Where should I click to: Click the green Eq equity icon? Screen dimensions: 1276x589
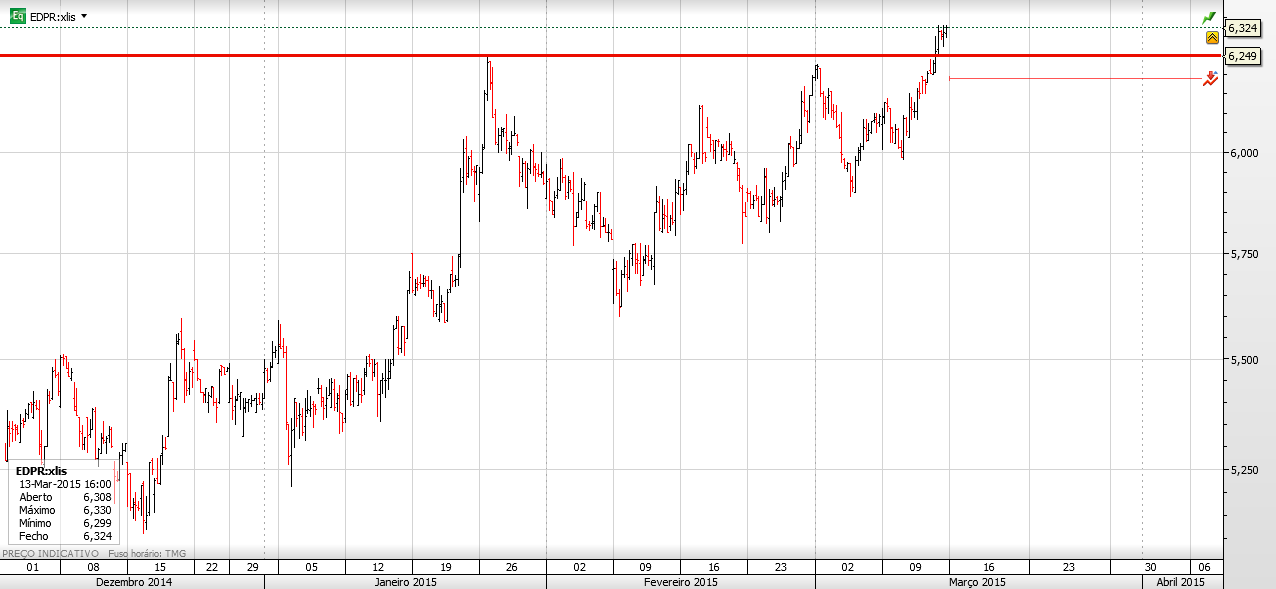tap(18, 16)
